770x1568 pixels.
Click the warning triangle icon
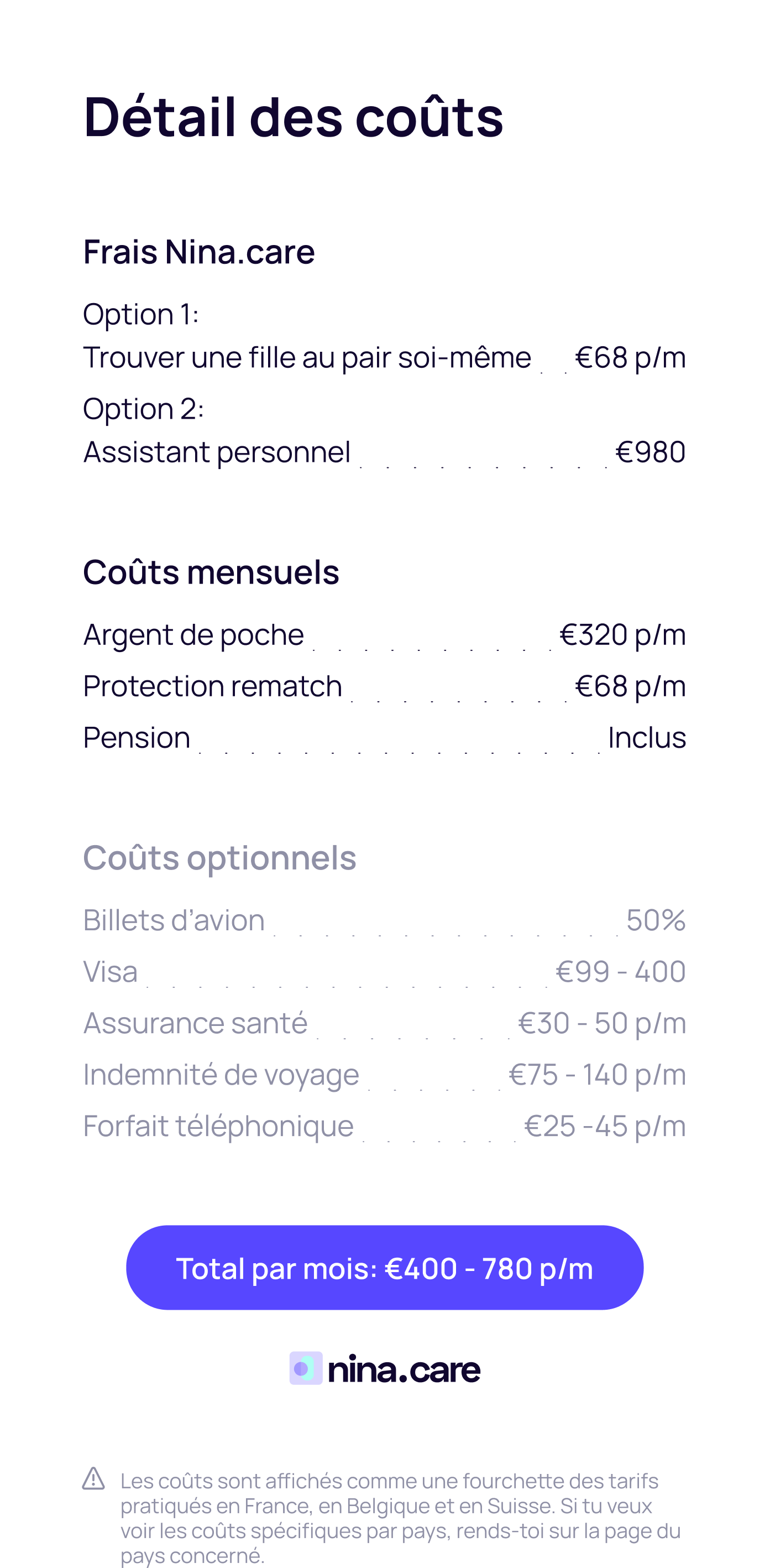point(93,1478)
